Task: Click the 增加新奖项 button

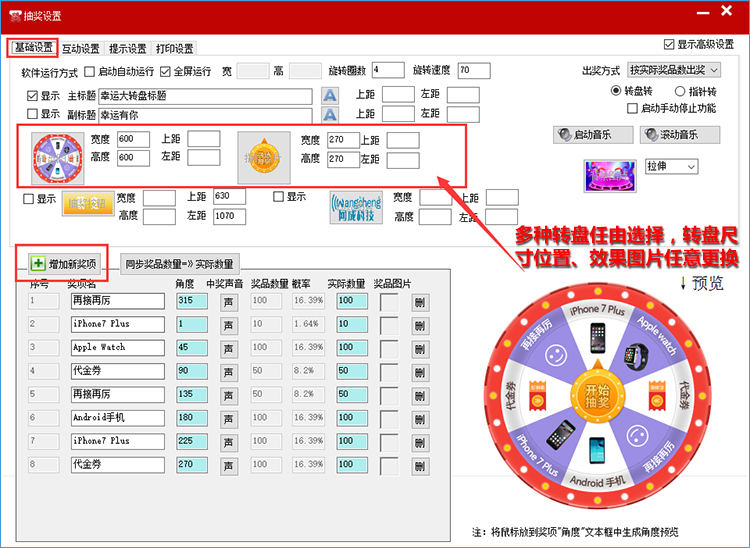Action: [65, 264]
